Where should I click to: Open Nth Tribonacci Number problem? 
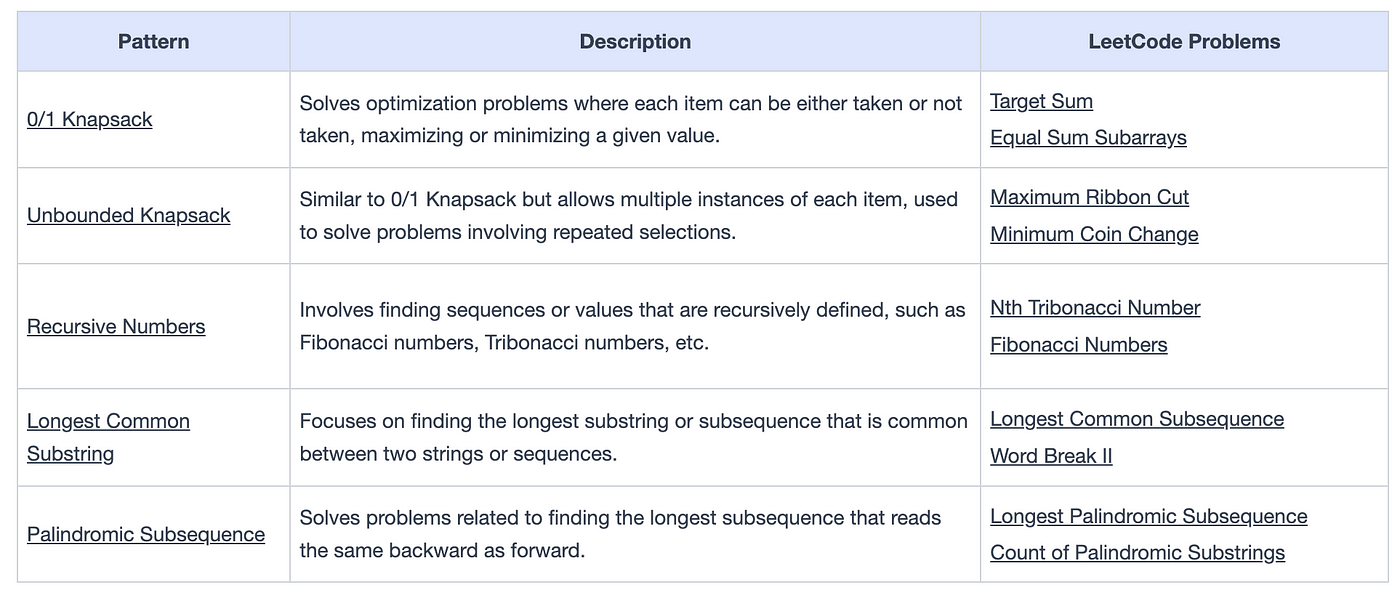coord(1095,308)
